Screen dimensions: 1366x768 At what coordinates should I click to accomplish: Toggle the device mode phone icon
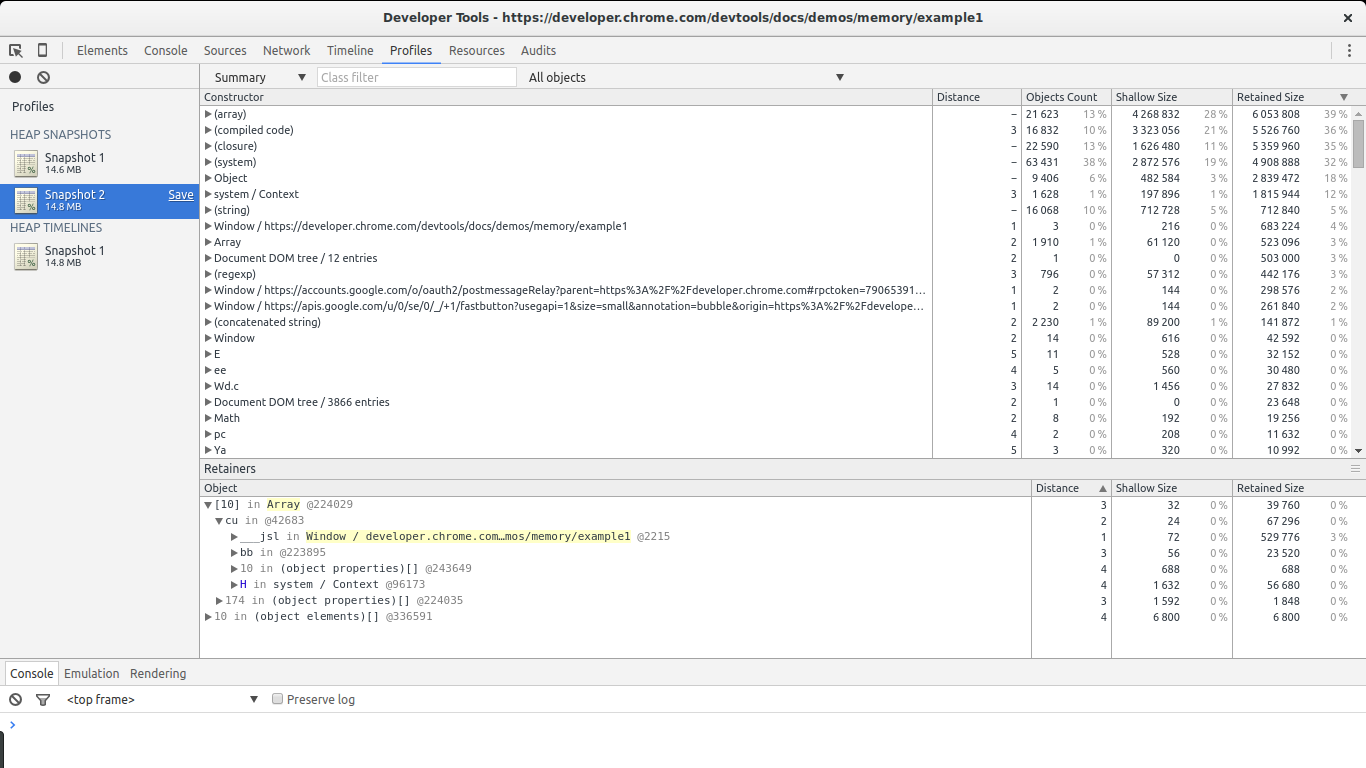coord(42,50)
